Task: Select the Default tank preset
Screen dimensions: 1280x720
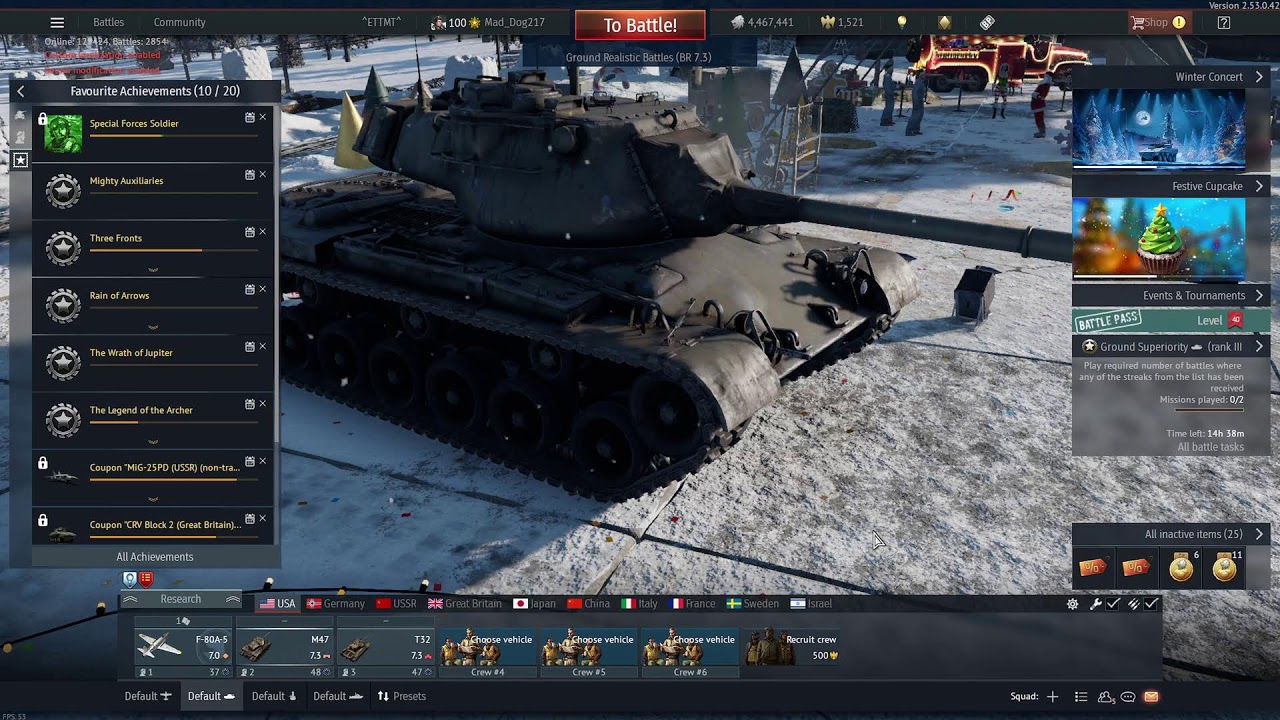Action: (x=211, y=696)
